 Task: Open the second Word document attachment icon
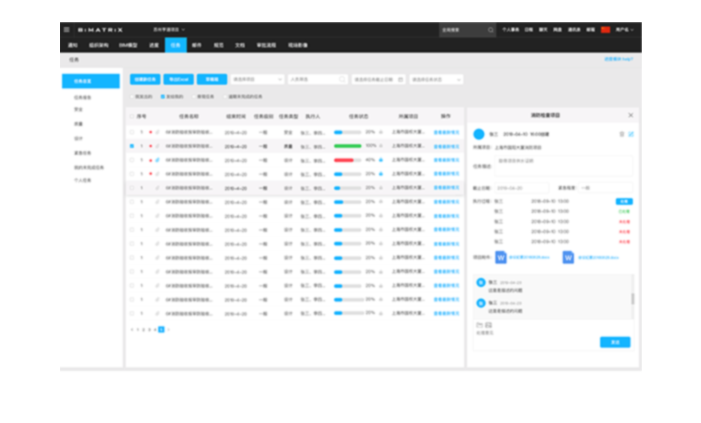pyautogui.click(x=568, y=258)
